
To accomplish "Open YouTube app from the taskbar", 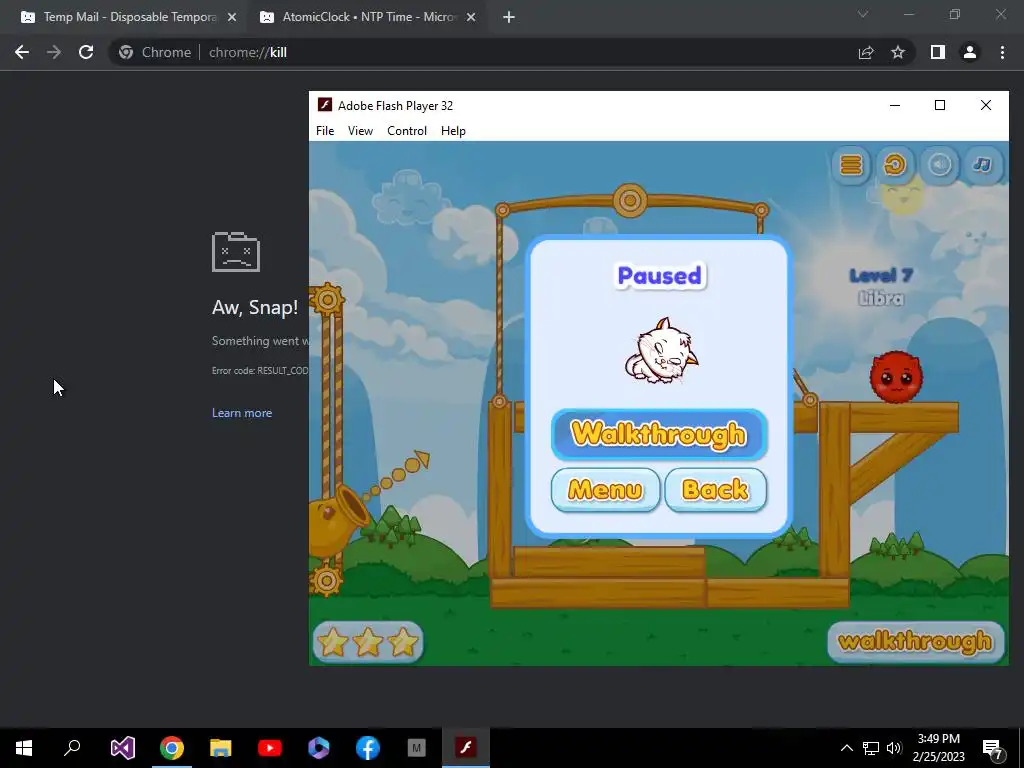I will (x=269, y=748).
